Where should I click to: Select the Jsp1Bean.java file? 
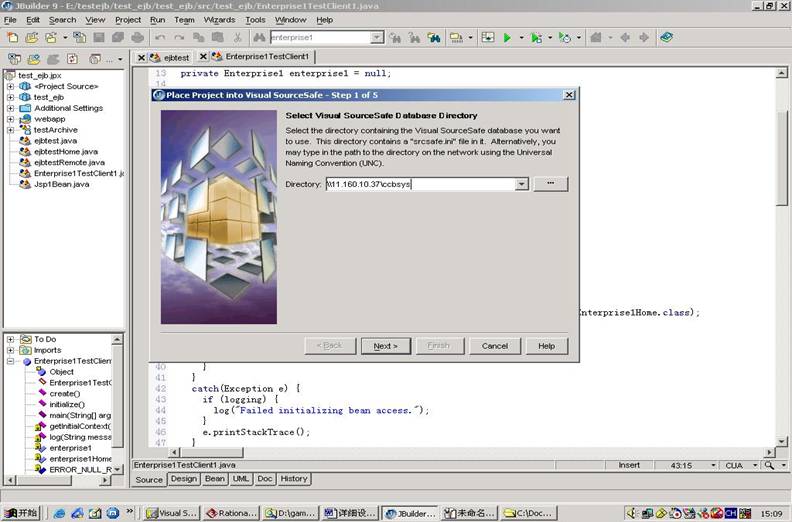61,184
